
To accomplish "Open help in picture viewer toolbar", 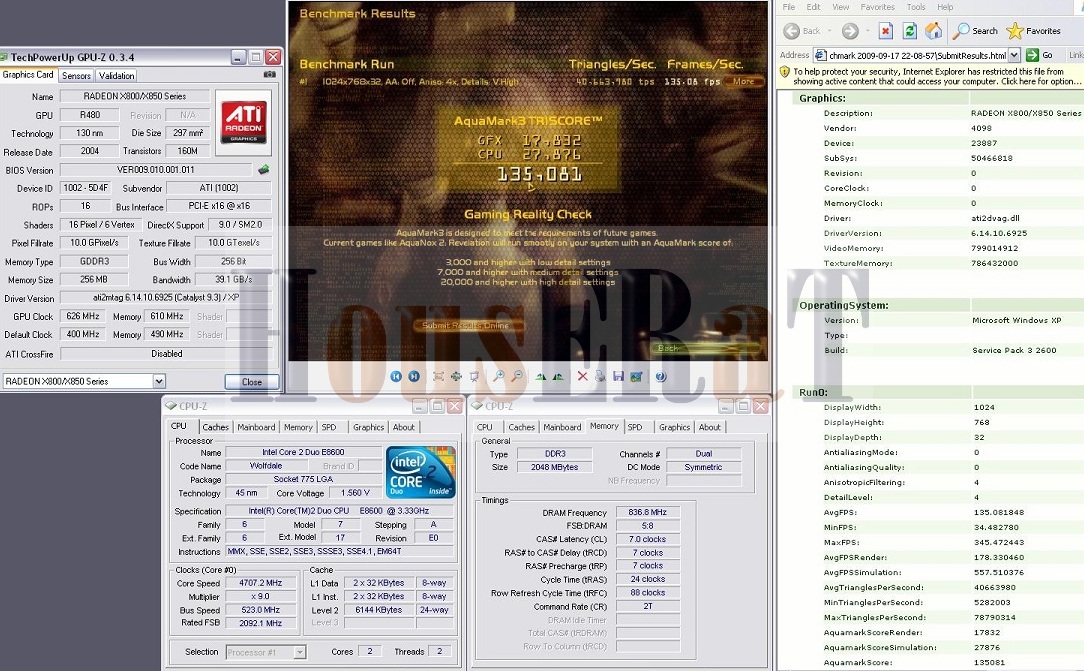I will coord(661,376).
